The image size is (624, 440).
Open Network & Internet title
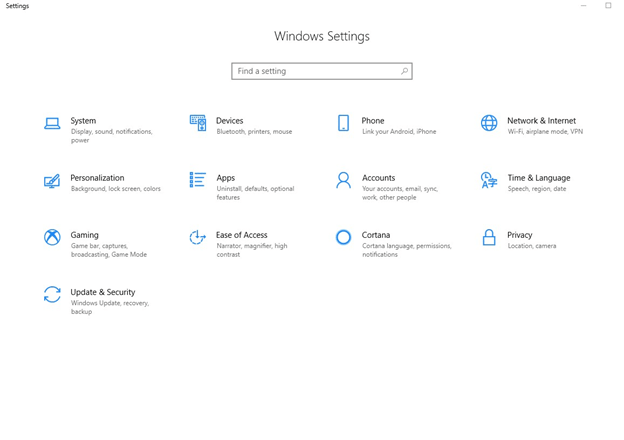(x=541, y=121)
